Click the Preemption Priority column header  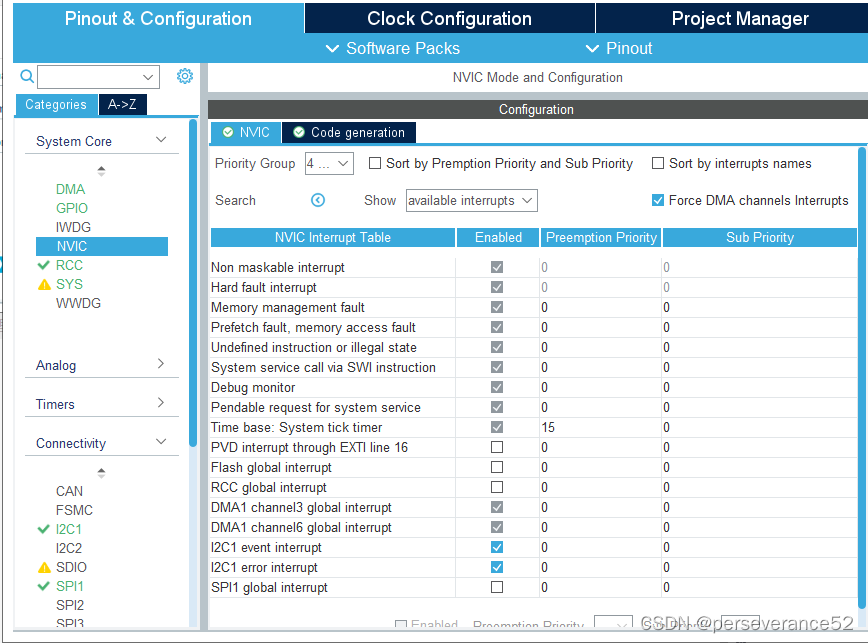click(x=601, y=237)
